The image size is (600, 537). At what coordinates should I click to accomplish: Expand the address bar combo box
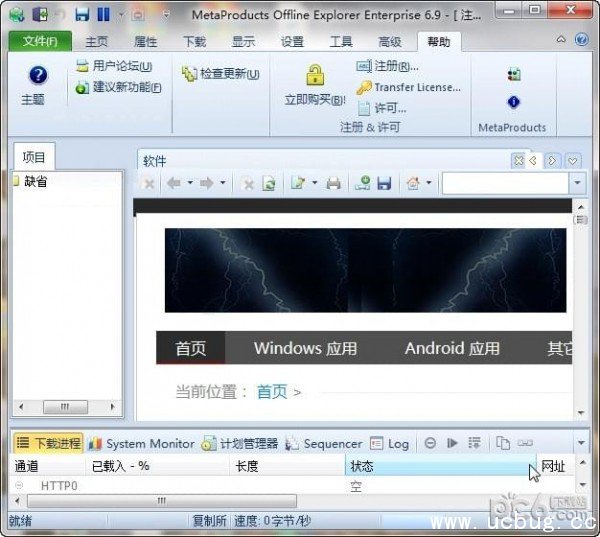pyautogui.click(x=577, y=184)
